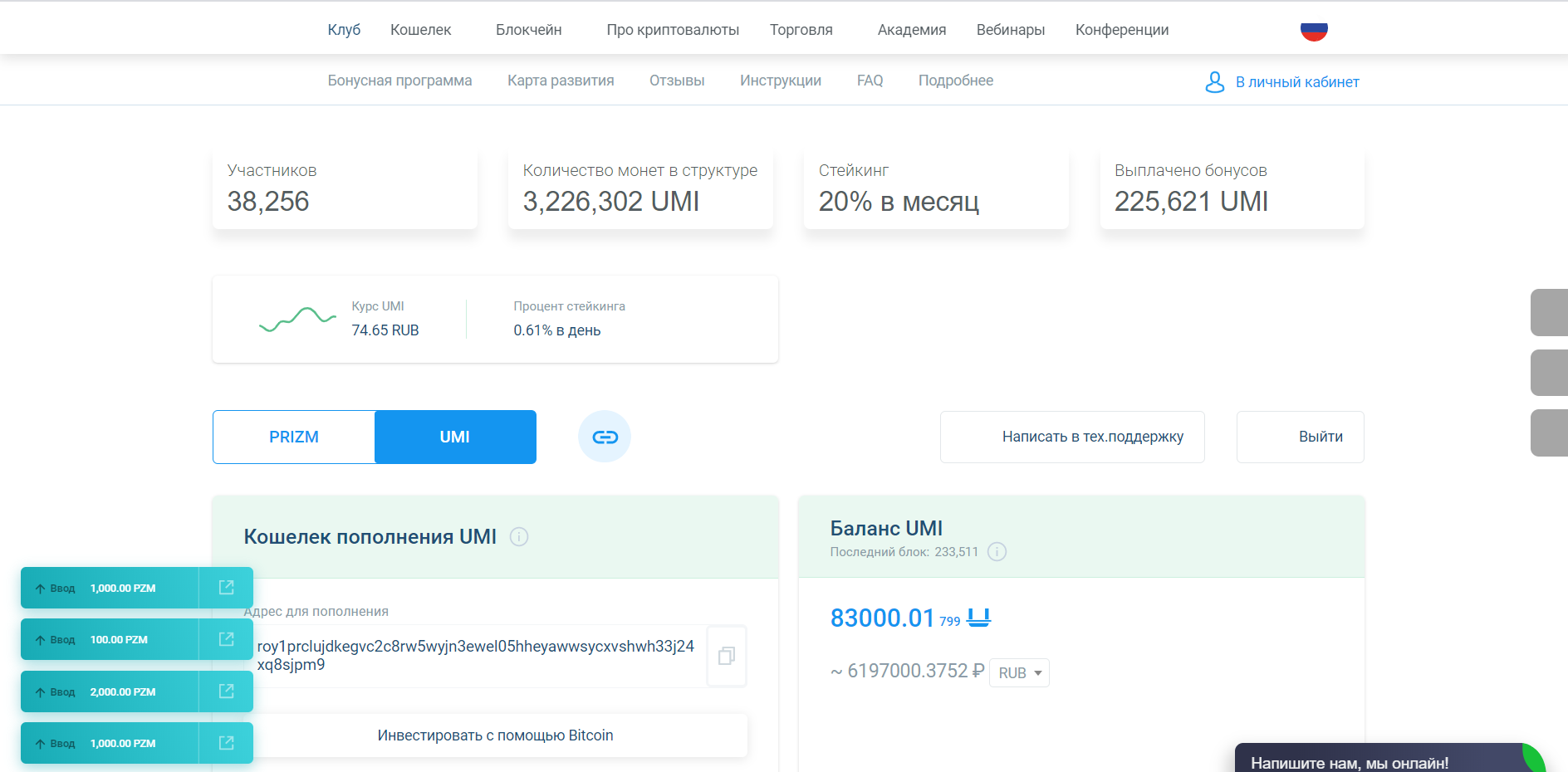Enter В личный кабинет
The height and width of the screenshot is (772, 1568).
point(1297,82)
